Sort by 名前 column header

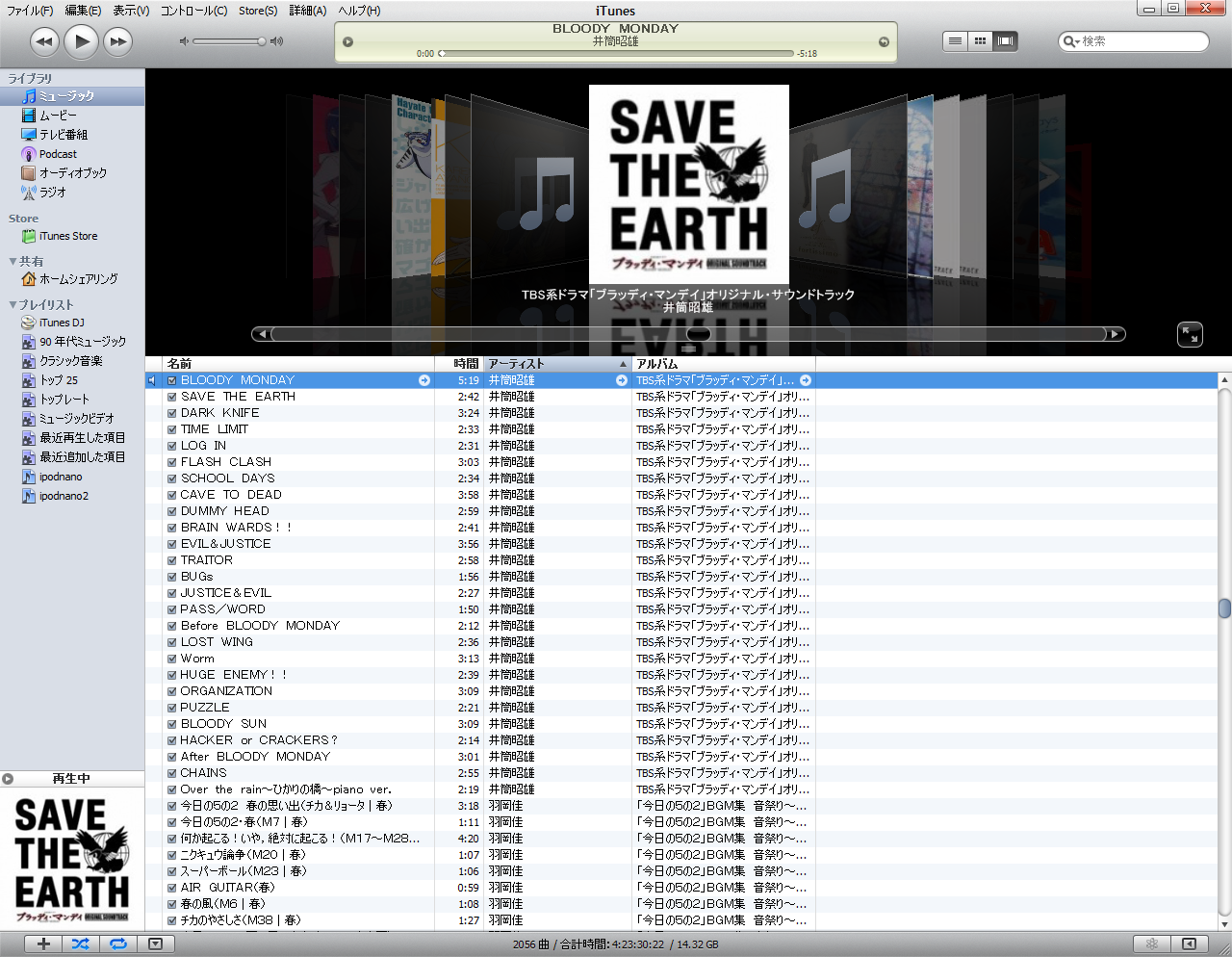click(298, 364)
